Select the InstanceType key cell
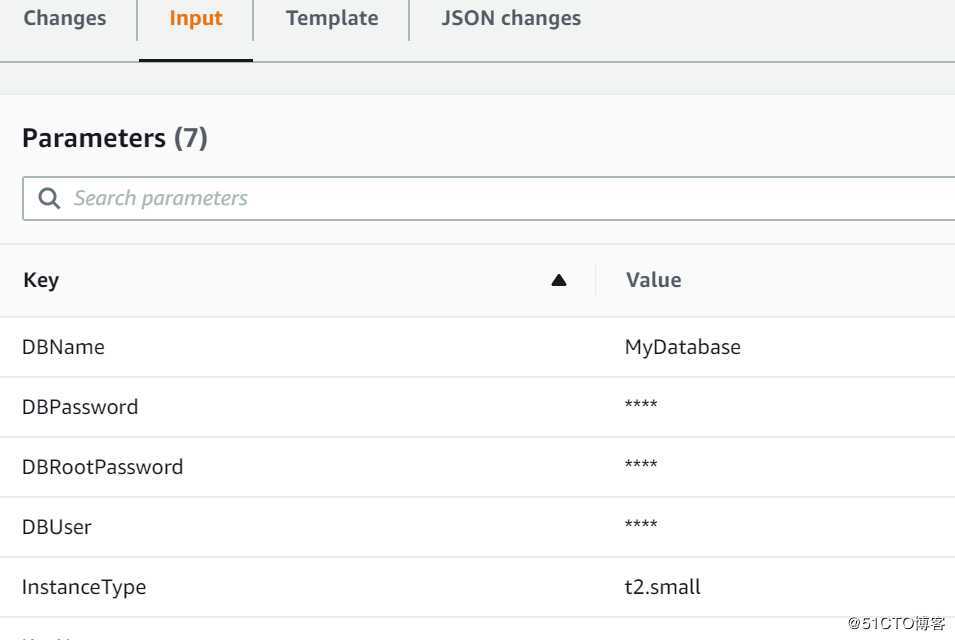This screenshot has height=640, width=955. 84,587
